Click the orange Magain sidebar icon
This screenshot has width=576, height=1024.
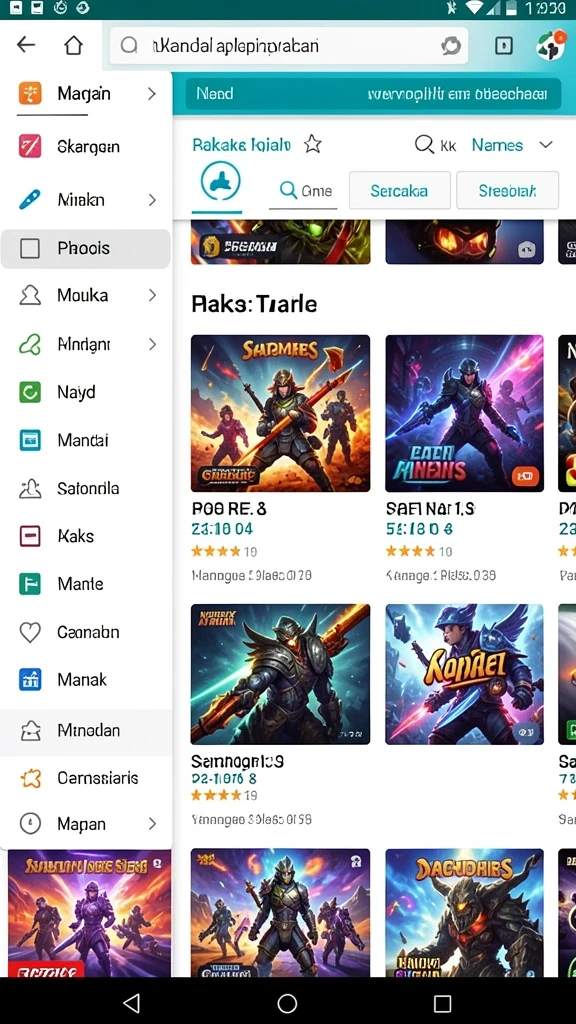(30, 93)
